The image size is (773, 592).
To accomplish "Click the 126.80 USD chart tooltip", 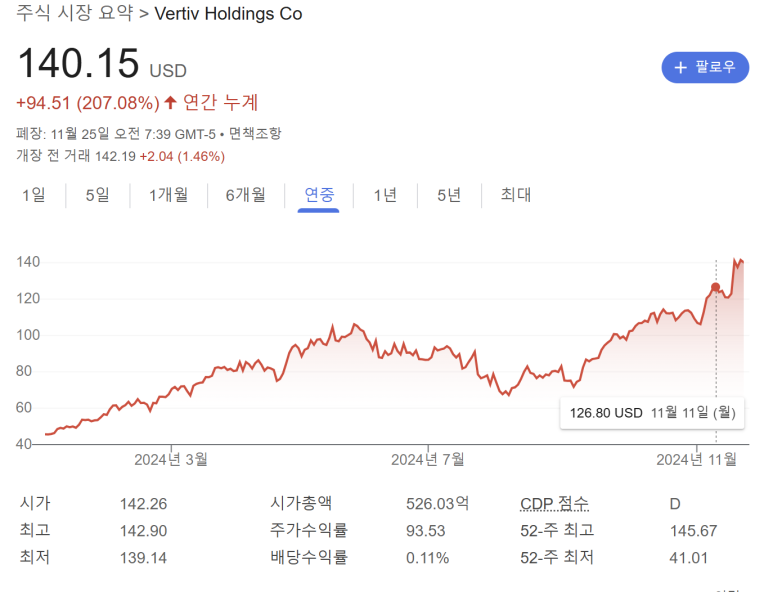I will tap(652, 413).
